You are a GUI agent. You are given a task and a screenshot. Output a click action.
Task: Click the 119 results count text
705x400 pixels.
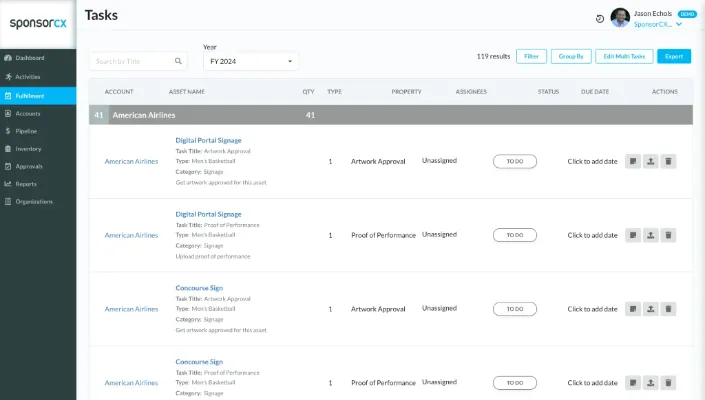click(493, 56)
